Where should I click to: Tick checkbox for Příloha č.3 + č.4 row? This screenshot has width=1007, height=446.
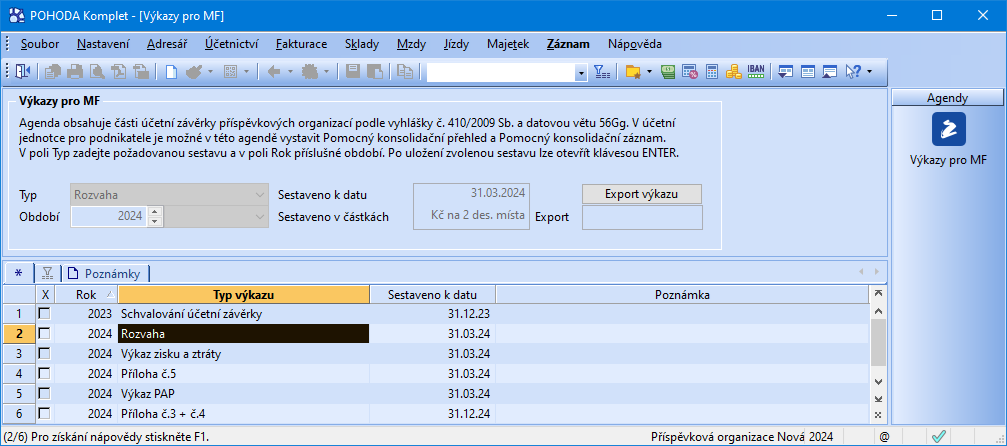44,413
